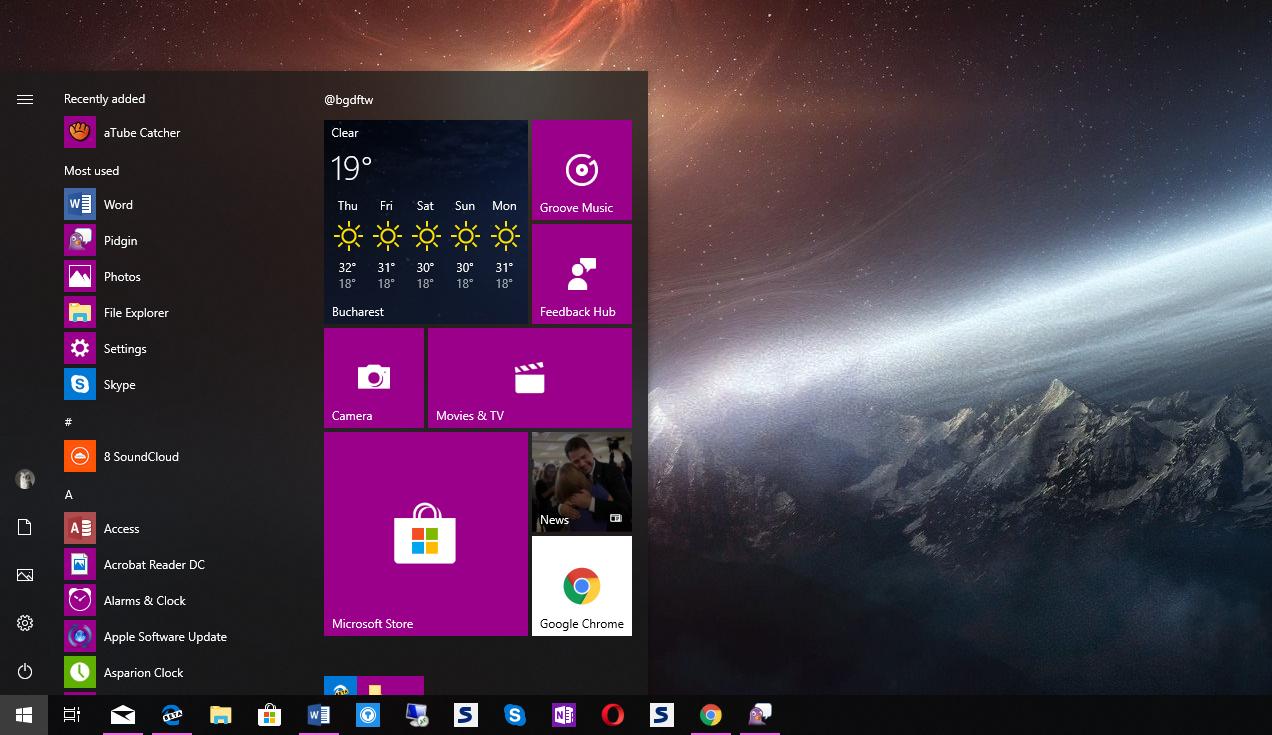Launch the Camera tile
The height and width of the screenshot is (735, 1272).
(x=373, y=378)
